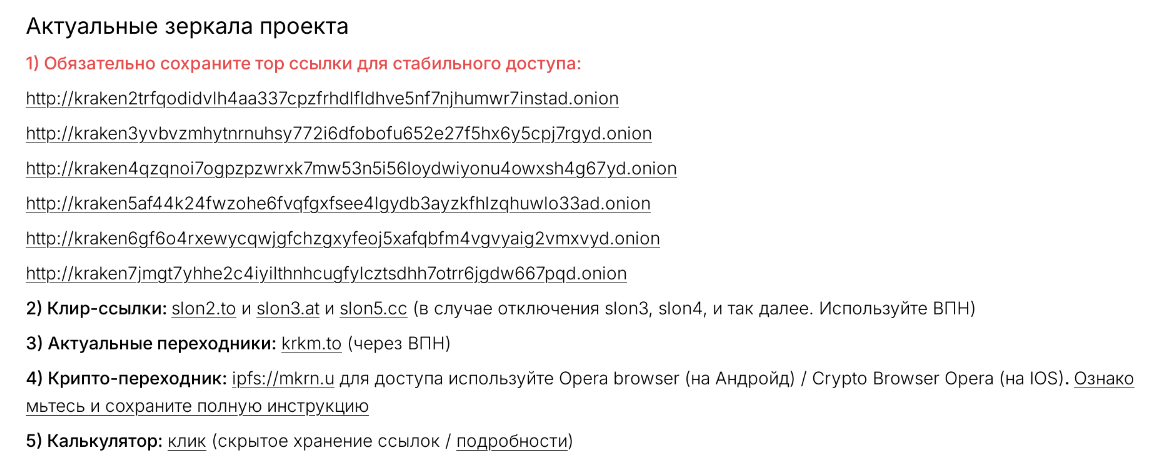Open the krkm.to link

pos(311,344)
